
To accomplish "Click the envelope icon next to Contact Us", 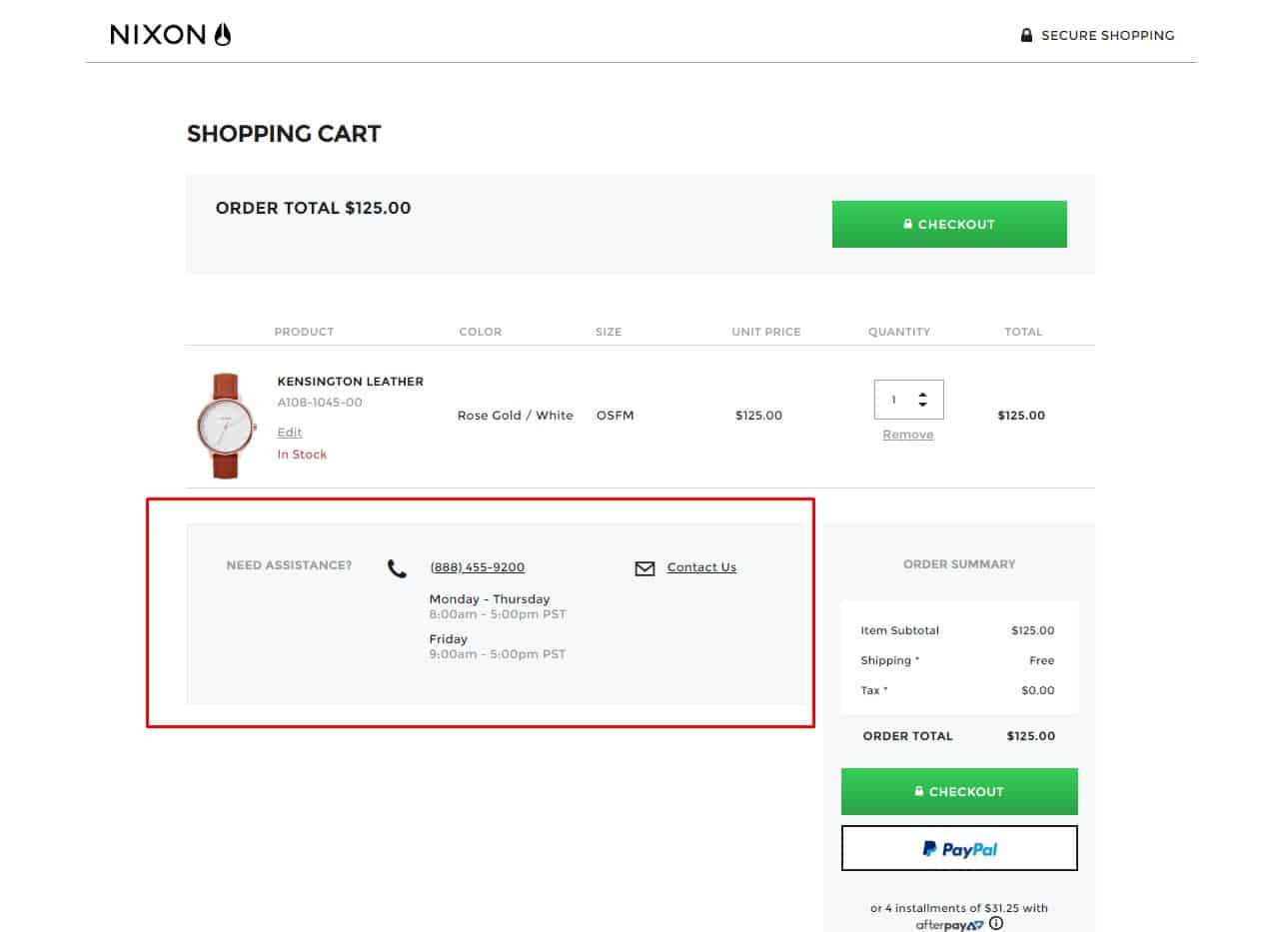I will pos(645,567).
